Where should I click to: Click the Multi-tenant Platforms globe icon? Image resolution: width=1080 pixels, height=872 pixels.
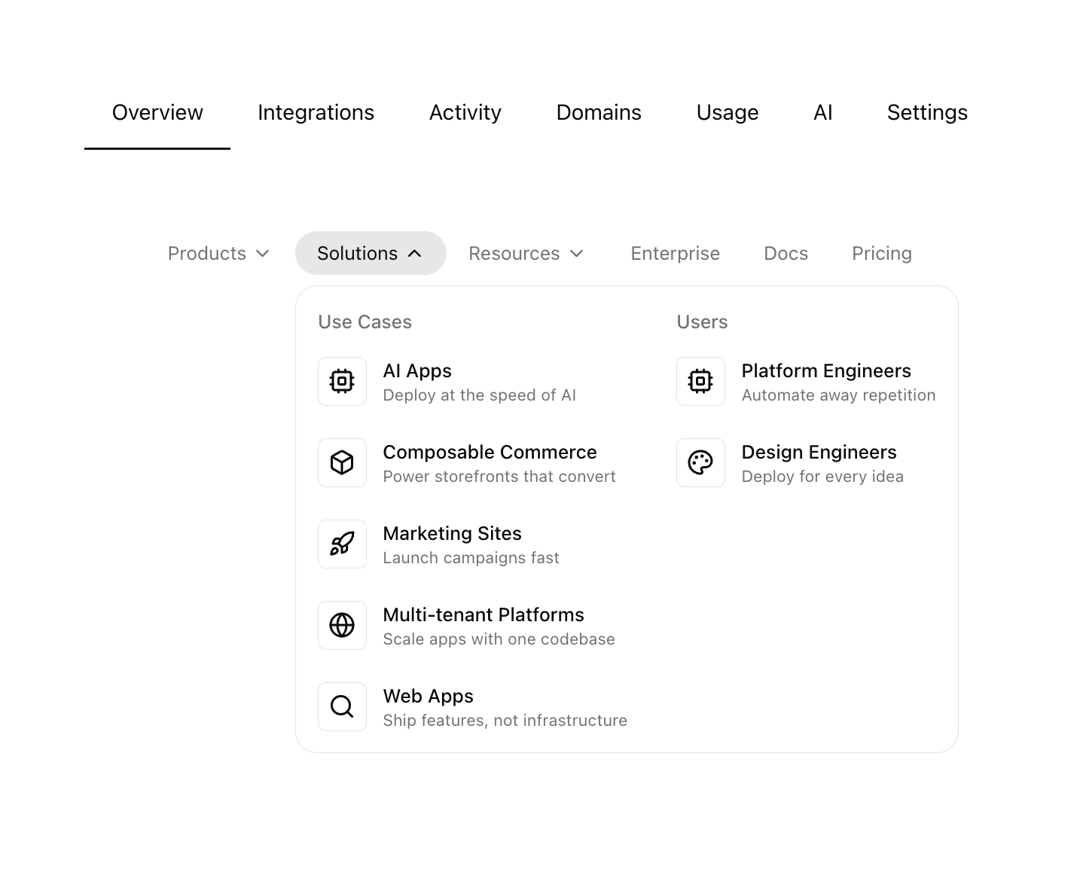pos(342,625)
